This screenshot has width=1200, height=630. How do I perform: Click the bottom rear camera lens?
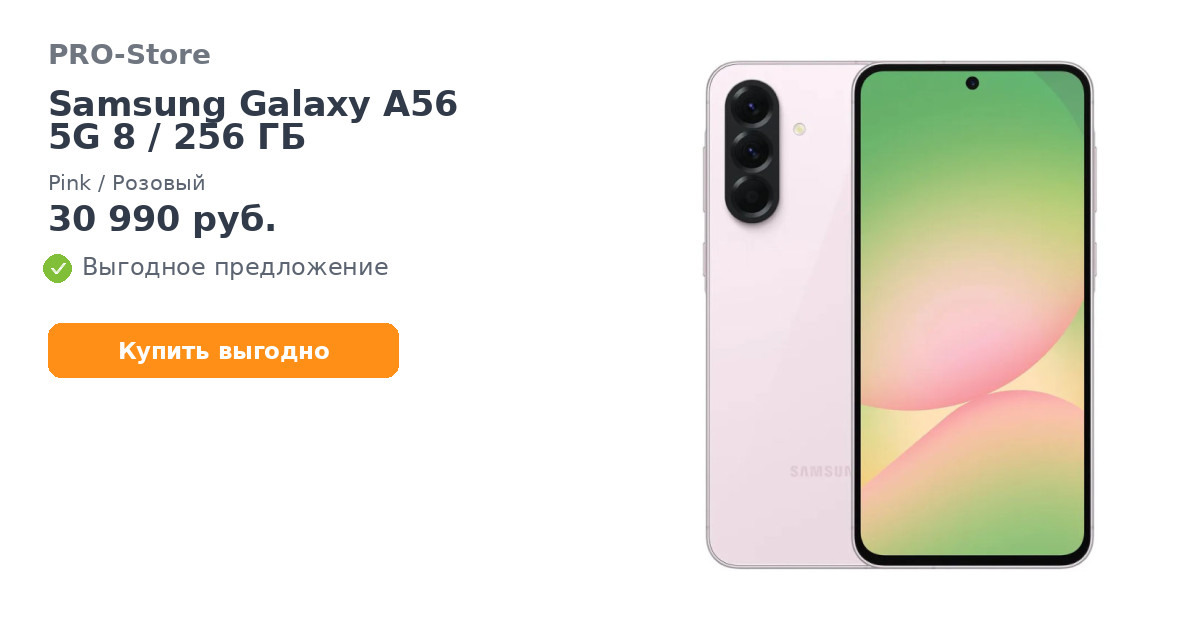point(752,197)
